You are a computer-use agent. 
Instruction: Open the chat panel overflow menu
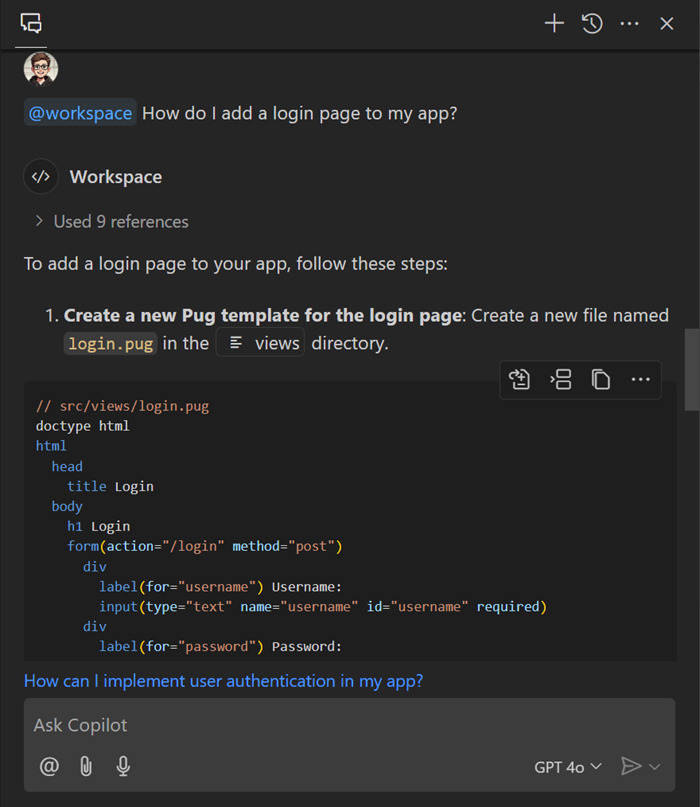click(x=629, y=23)
